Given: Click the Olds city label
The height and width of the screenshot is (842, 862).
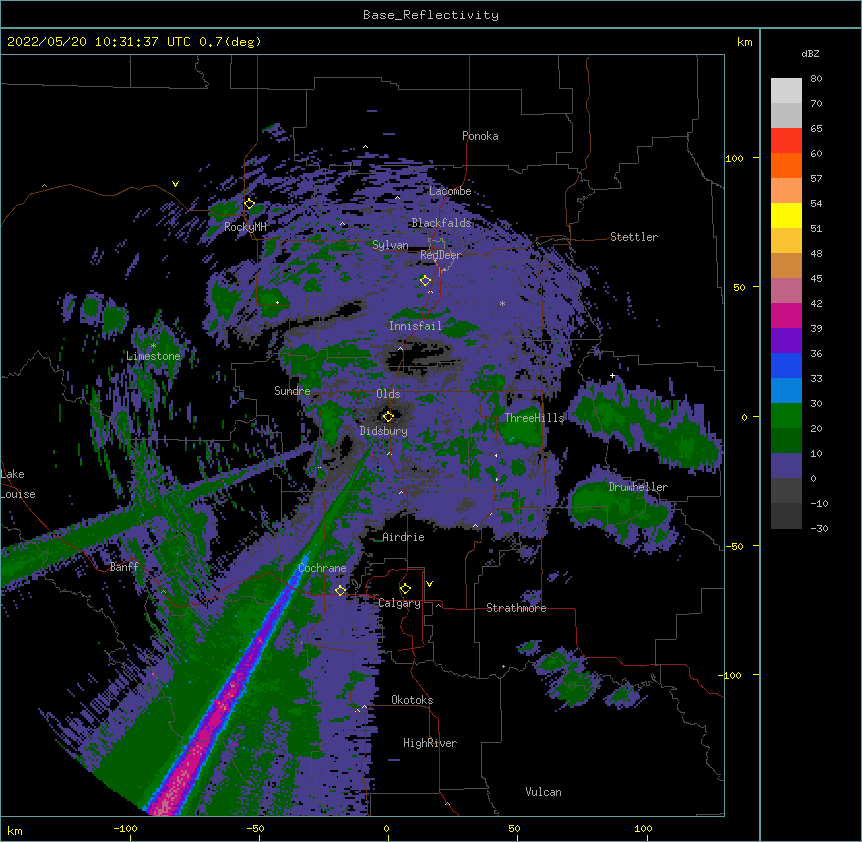Looking at the screenshot, I should tap(388, 394).
